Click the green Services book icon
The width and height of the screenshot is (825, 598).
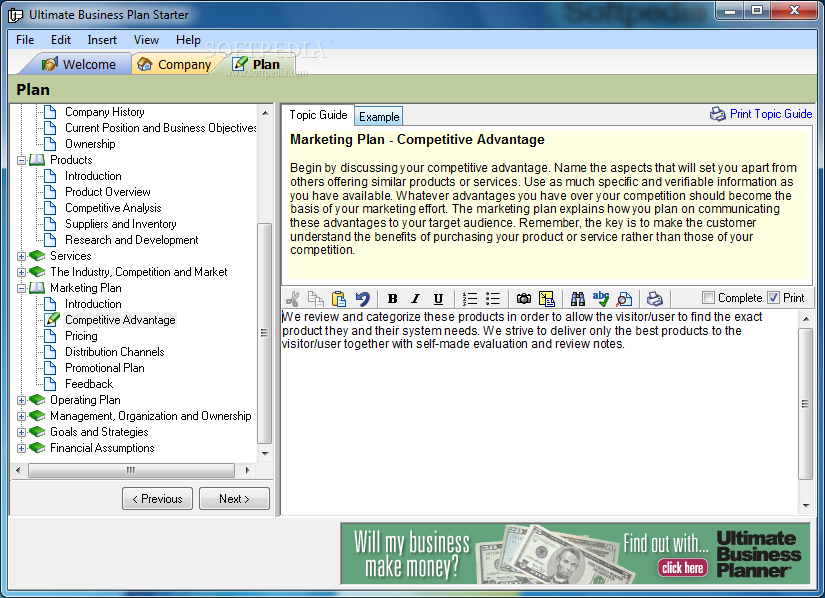click(x=37, y=256)
